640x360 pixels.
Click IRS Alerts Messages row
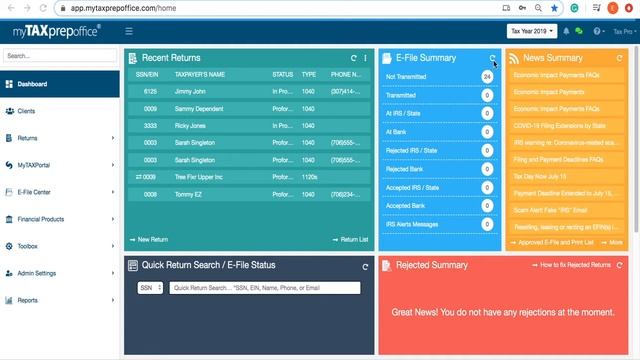(x=440, y=224)
